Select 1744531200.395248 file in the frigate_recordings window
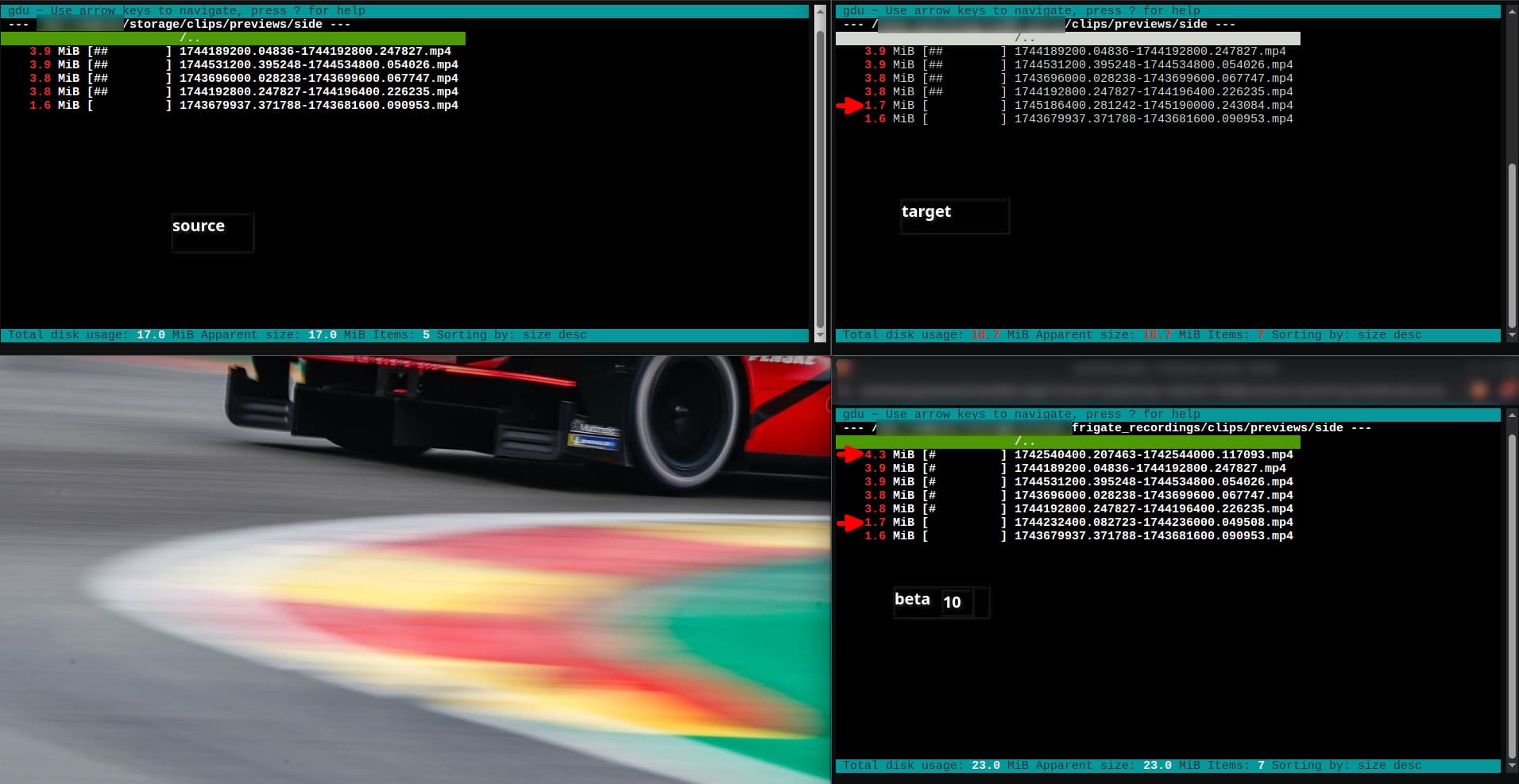Screen dimensions: 1519x784 pyautogui.click(x=1078, y=481)
